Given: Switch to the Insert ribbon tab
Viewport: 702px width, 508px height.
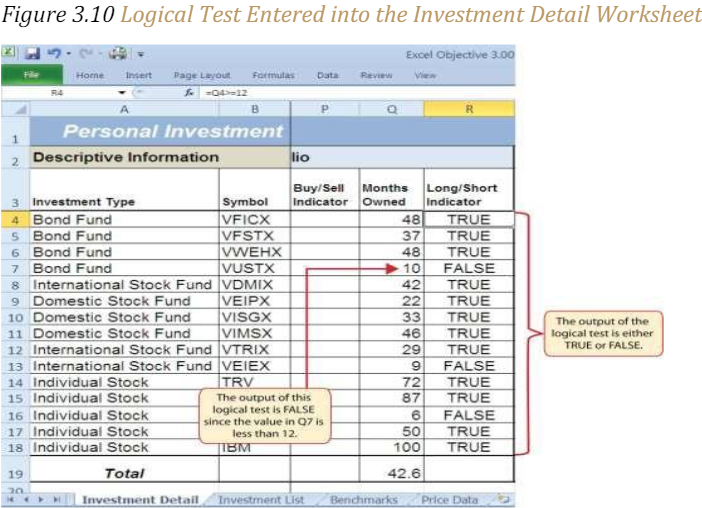Looking at the screenshot, I should 139,75.
